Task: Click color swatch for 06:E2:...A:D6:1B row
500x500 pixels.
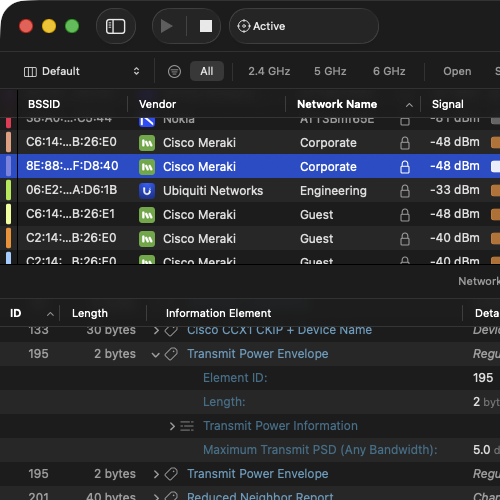Action: tap(9, 190)
